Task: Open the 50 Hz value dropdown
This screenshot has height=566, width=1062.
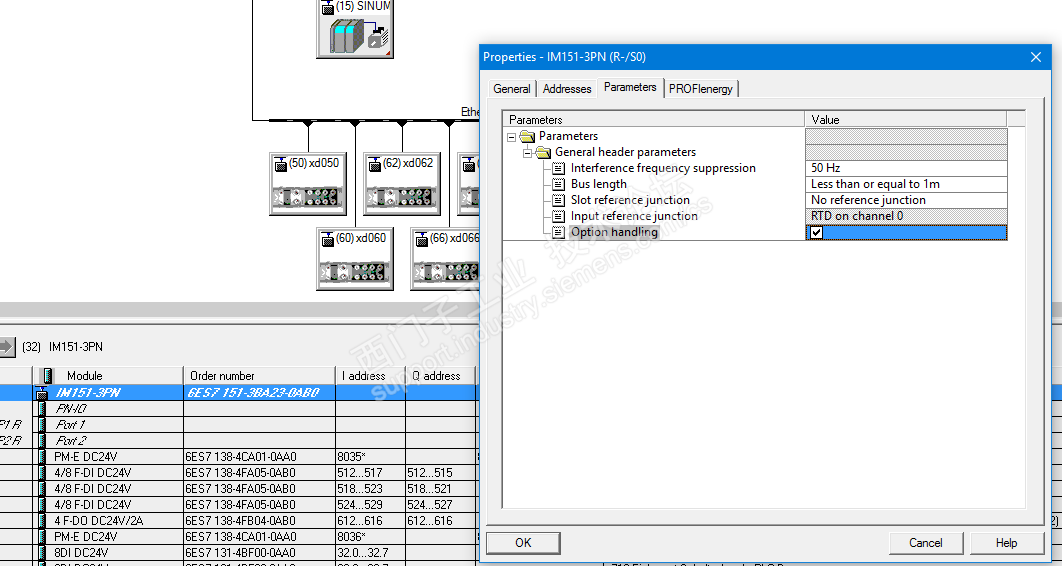Action: [x=906, y=168]
